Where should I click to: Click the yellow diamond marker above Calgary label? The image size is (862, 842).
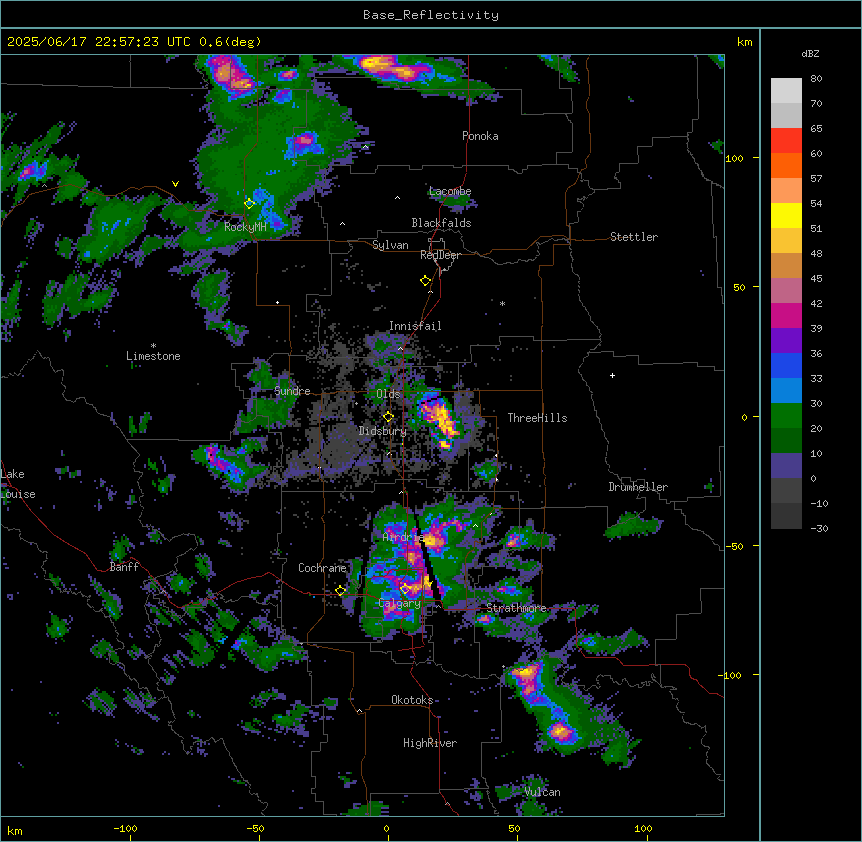coord(405,589)
